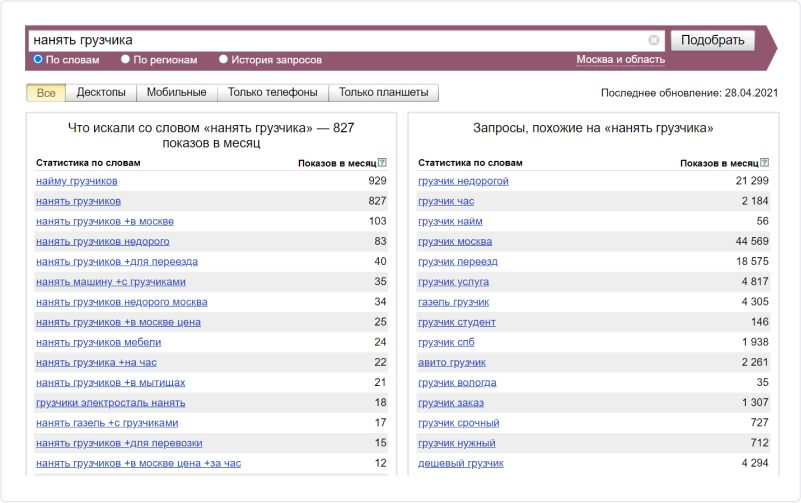Click help icon beside left 'Показов в месяц'
This screenshot has height=503, width=801.
click(x=383, y=162)
